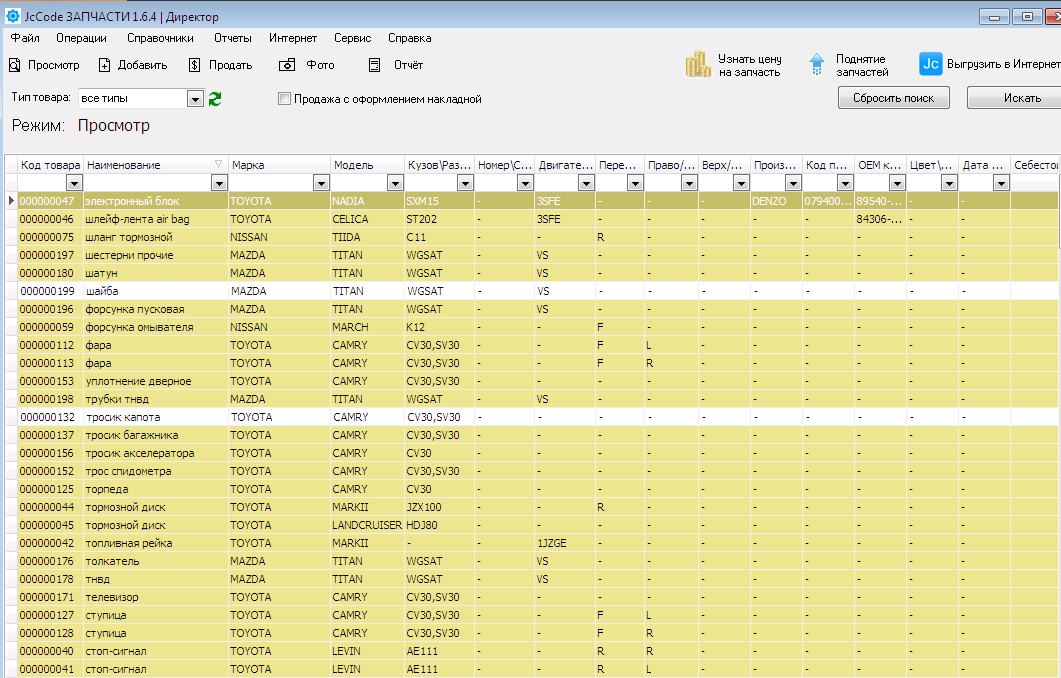Click the Просмотр magnifier icon

click(x=14, y=65)
